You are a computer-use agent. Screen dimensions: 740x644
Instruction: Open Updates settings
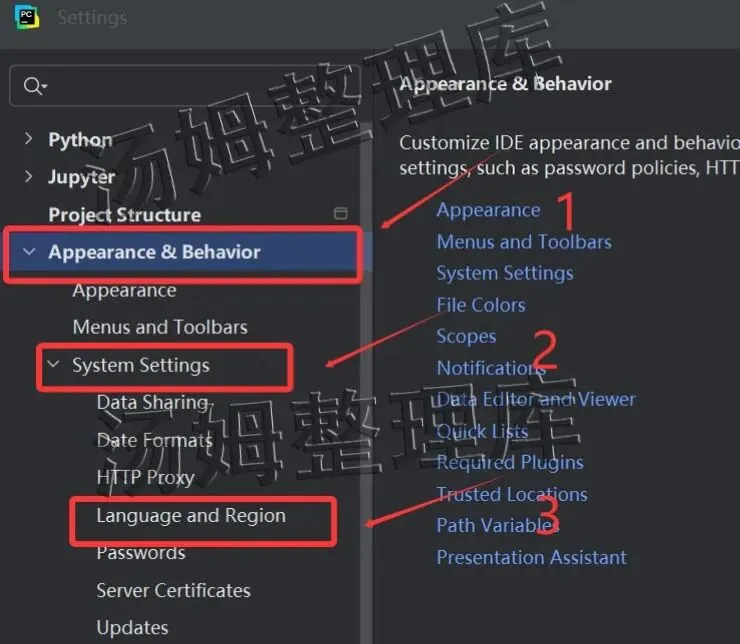click(132, 628)
